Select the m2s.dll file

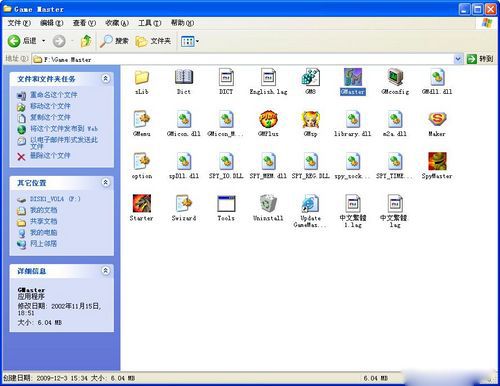coord(395,119)
